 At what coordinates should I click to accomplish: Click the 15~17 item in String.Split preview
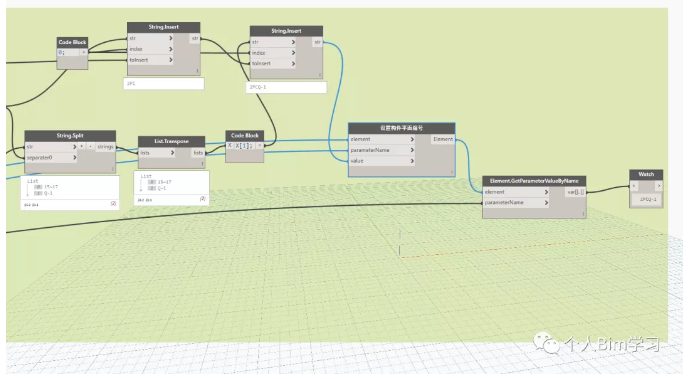coord(47,187)
